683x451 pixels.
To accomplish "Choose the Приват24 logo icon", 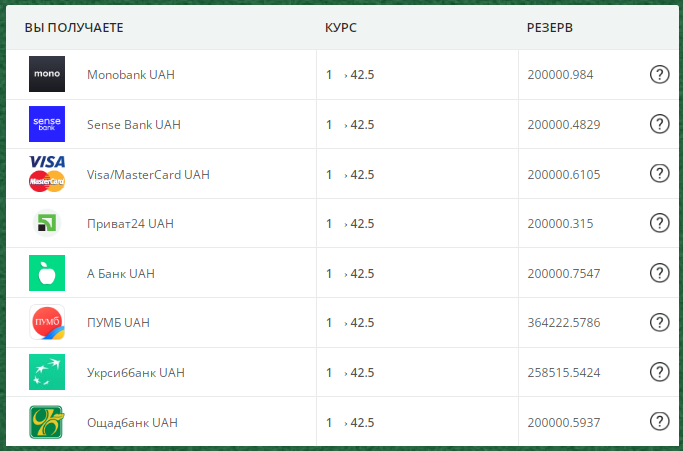I will pos(47,223).
